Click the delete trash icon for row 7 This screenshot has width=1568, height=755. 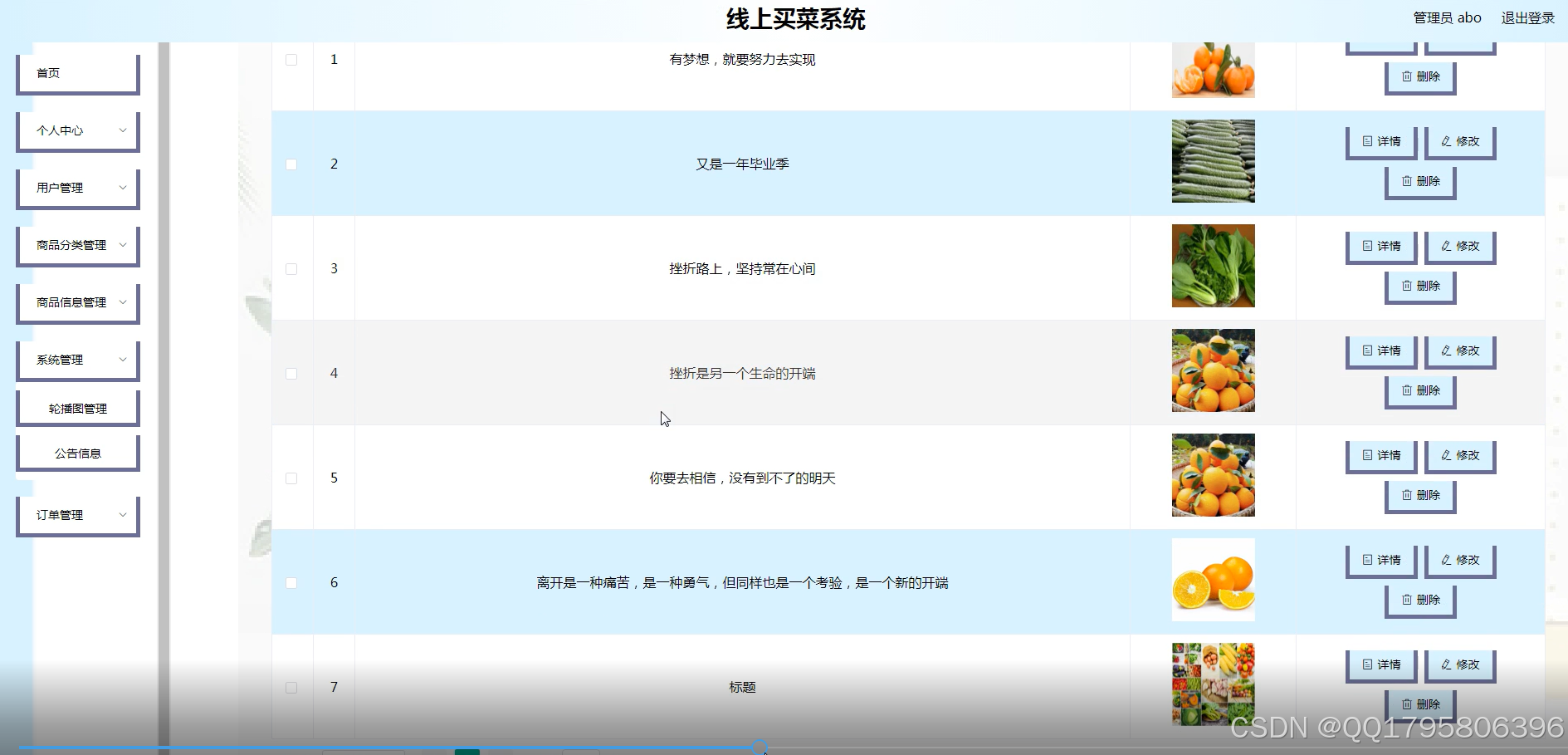[x=1406, y=704]
